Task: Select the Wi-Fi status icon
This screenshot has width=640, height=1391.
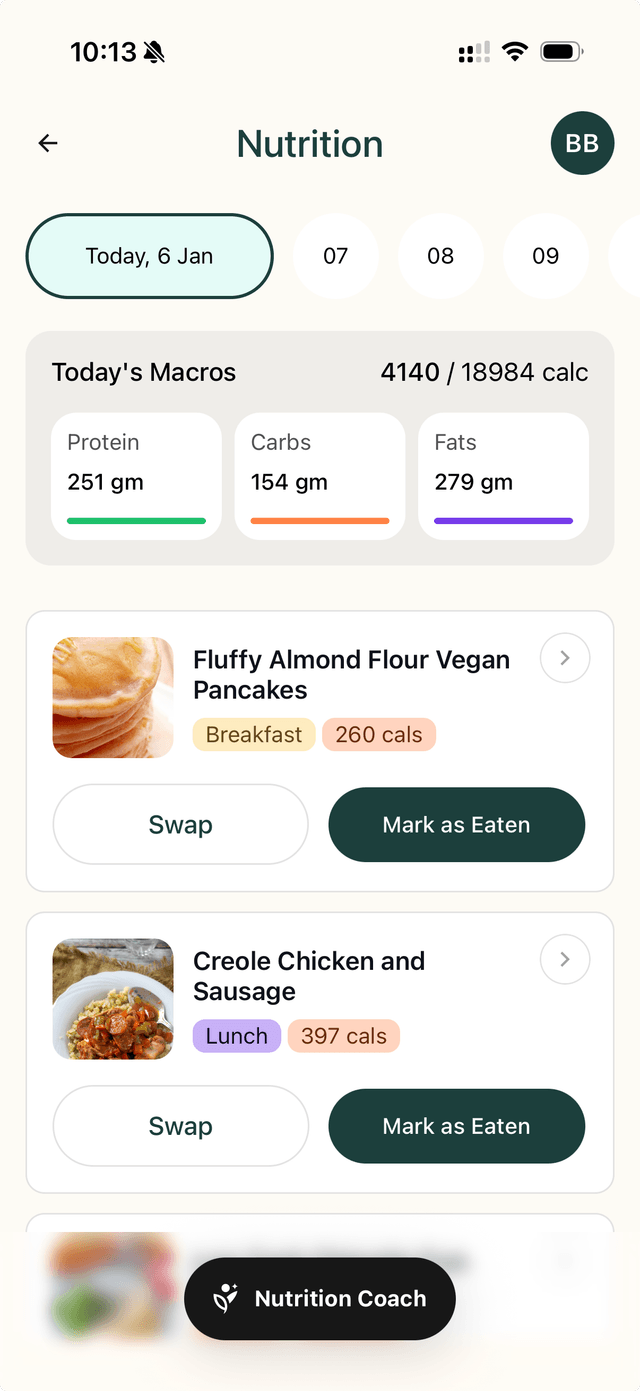Action: click(514, 49)
